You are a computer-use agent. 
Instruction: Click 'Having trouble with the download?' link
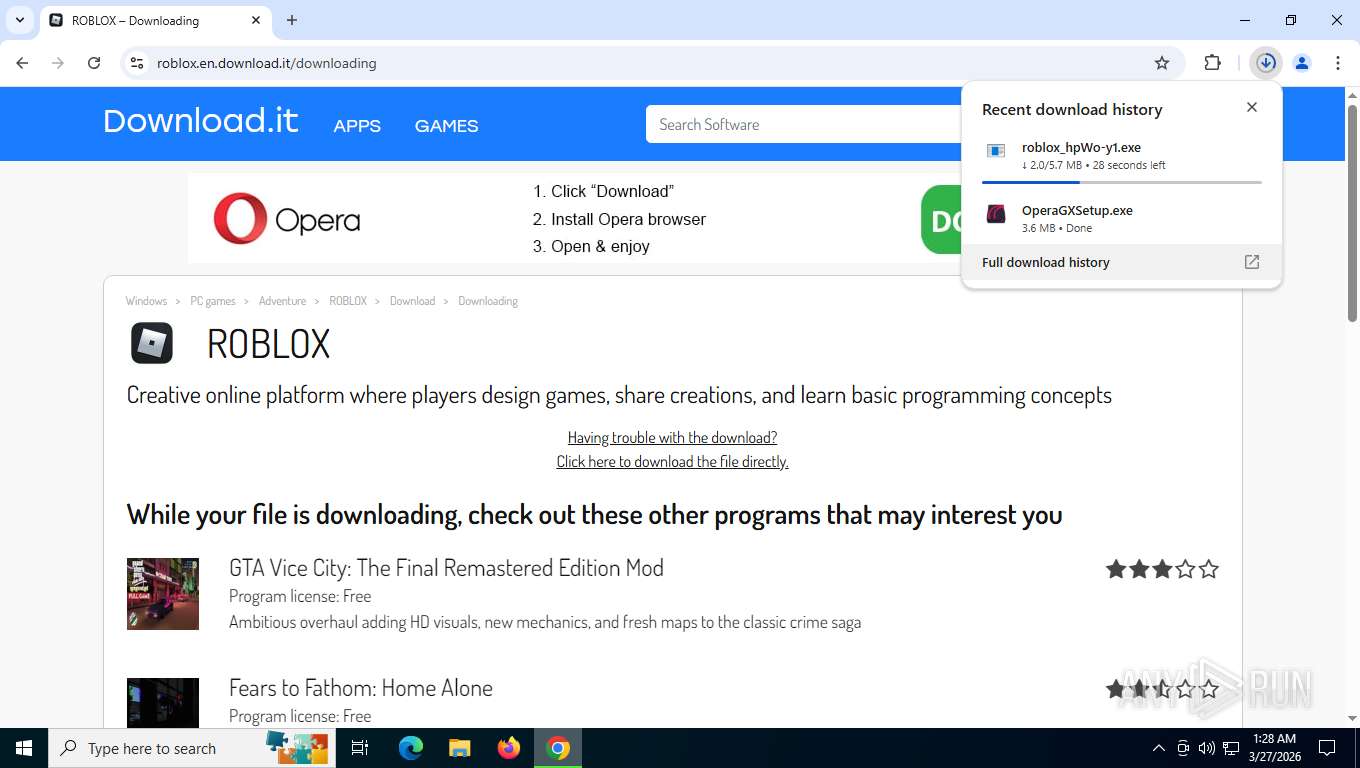(672, 437)
